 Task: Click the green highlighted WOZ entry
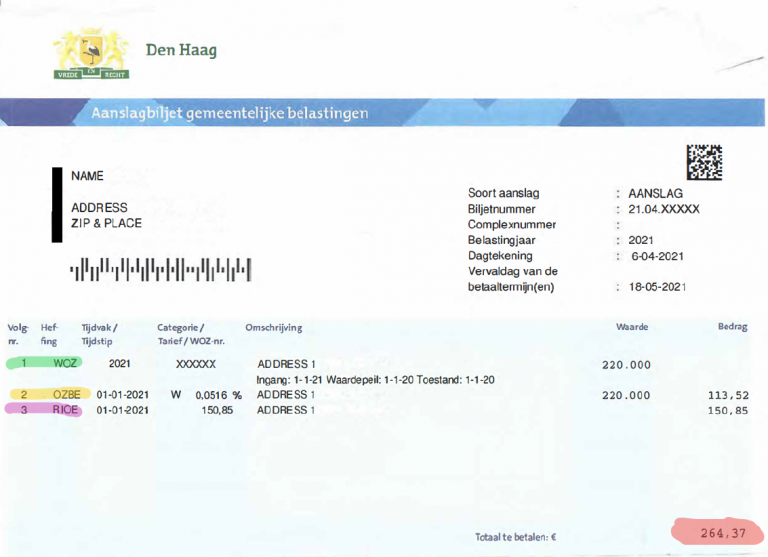[x=44, y=363]
